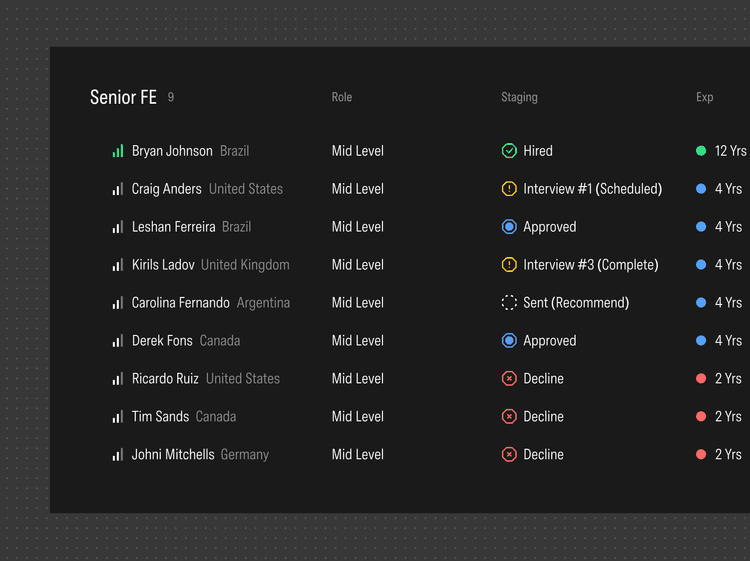Sort by the Role column header

tap(342, 97)
